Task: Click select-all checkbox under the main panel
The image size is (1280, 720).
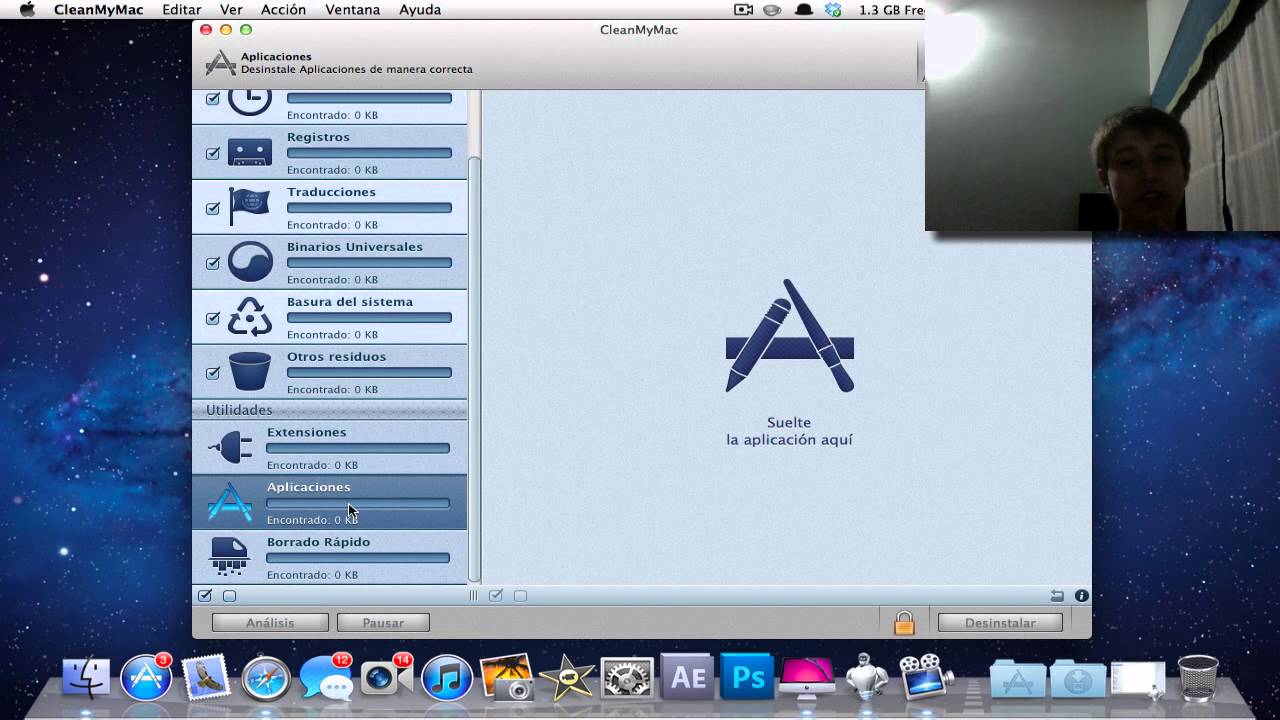Action: (x=495, y=595)
